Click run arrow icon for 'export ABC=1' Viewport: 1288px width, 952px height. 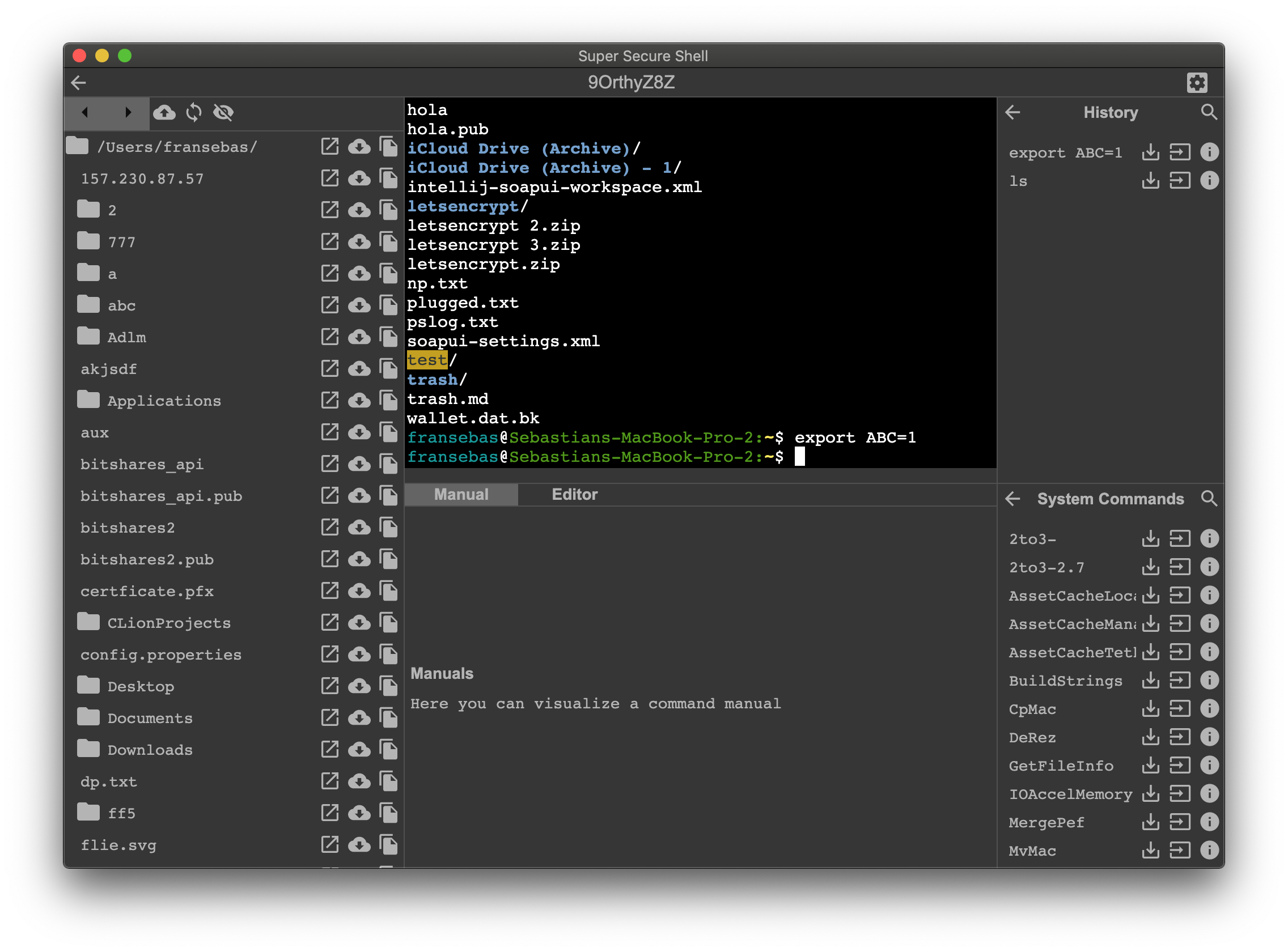(1180, 152)
